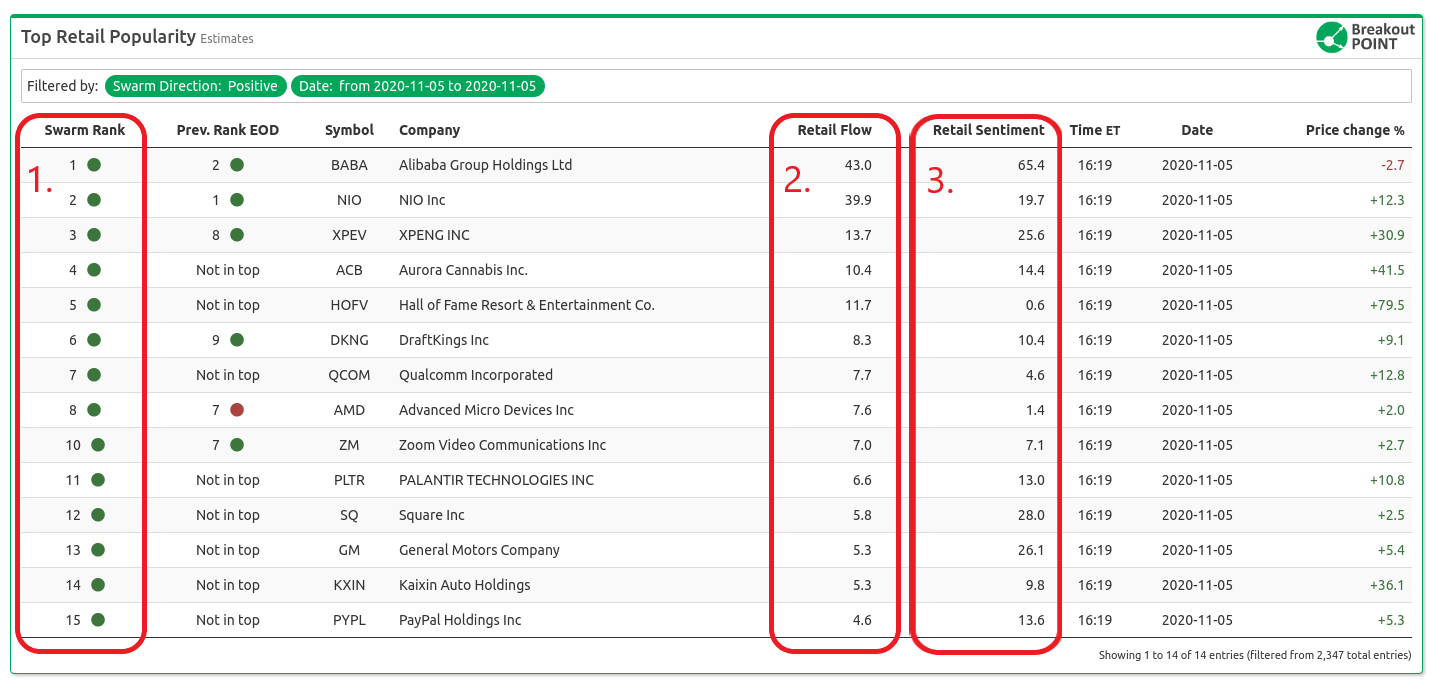
Task: Click DKNG's green previous-rank dot
Action: tap(237, 340)
